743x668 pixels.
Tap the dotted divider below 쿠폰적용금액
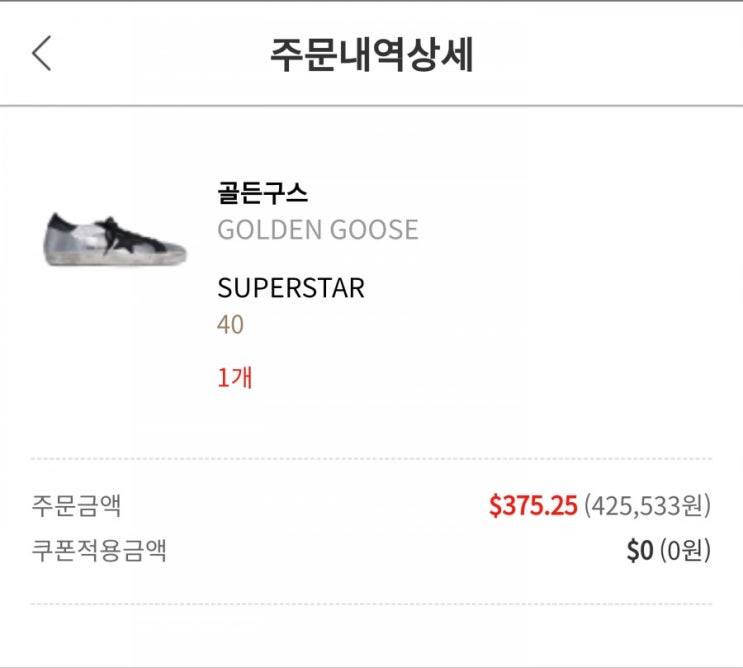click(371, 604)
